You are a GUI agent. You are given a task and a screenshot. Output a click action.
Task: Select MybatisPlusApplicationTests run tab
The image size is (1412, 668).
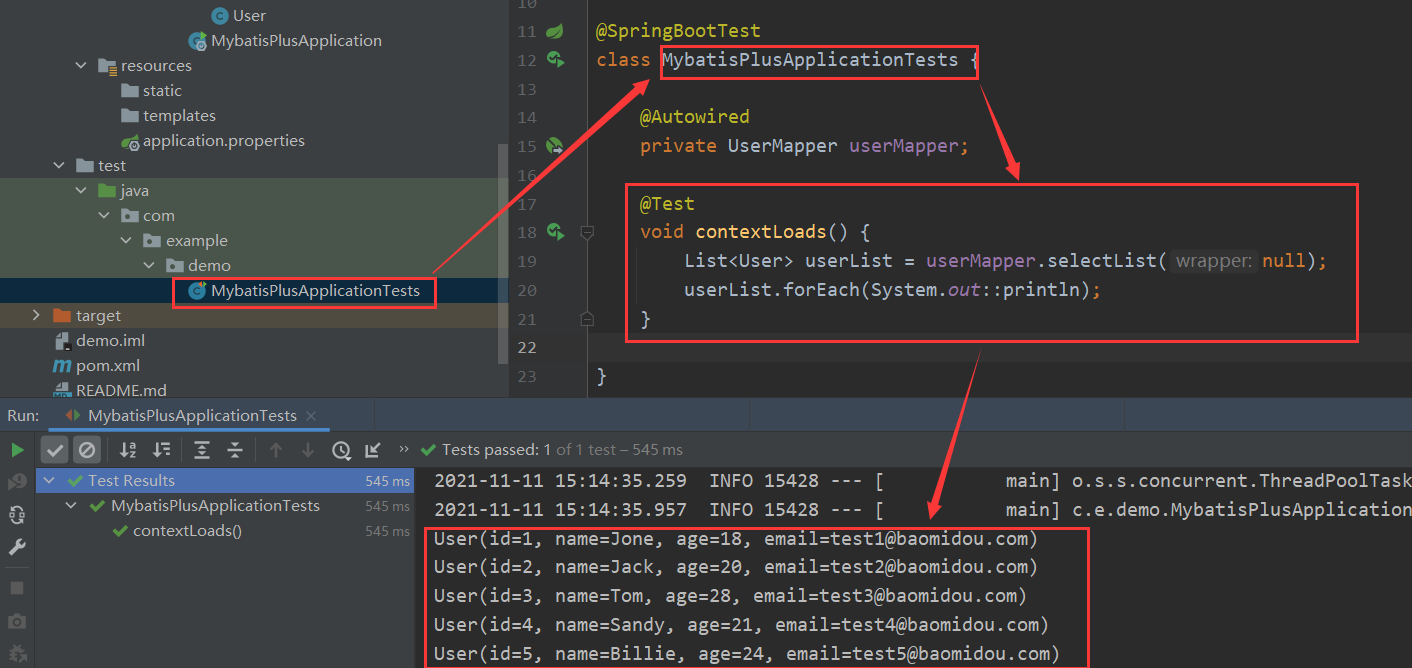pos(192,416)
